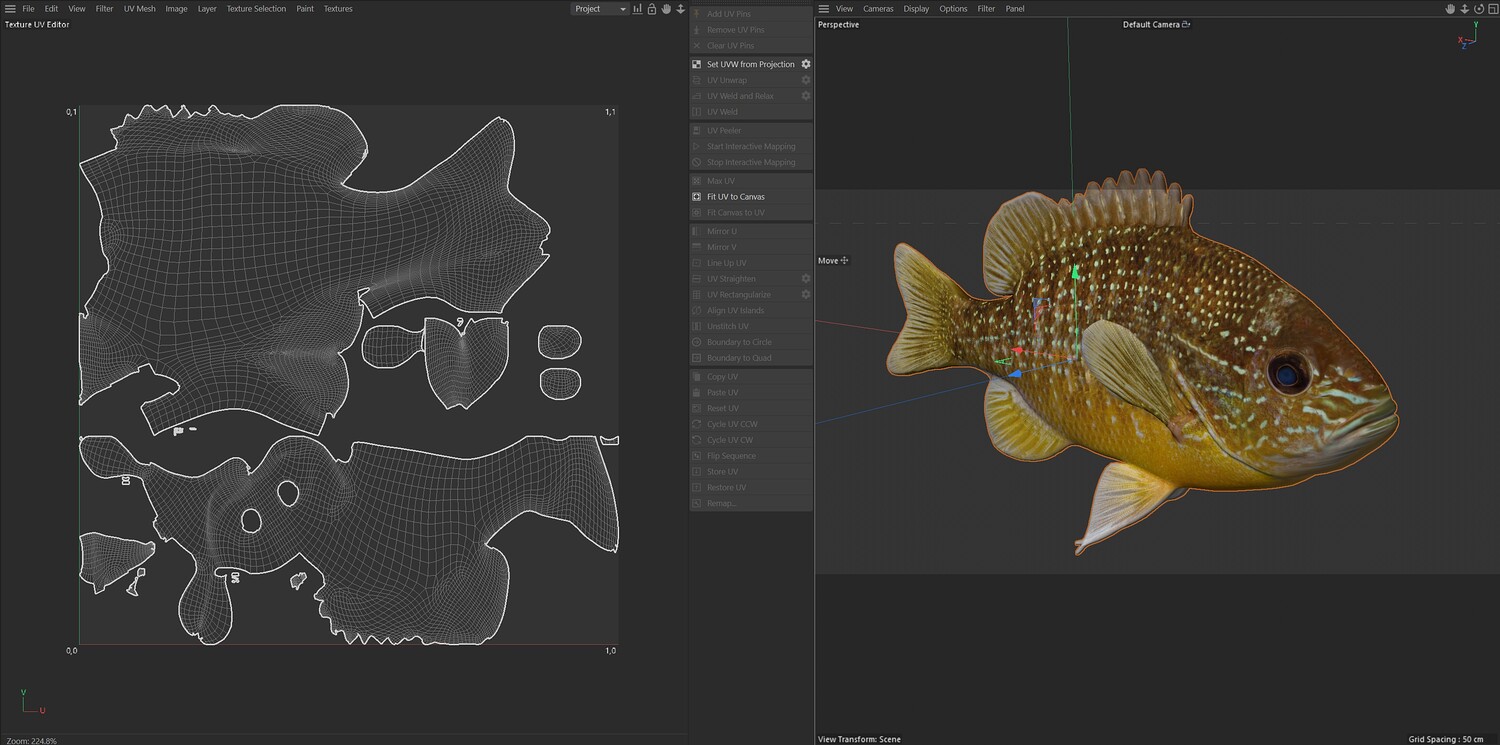Click the Remap... command
The width and height of the screenshot is (1500, 745).
pos(750,503)
